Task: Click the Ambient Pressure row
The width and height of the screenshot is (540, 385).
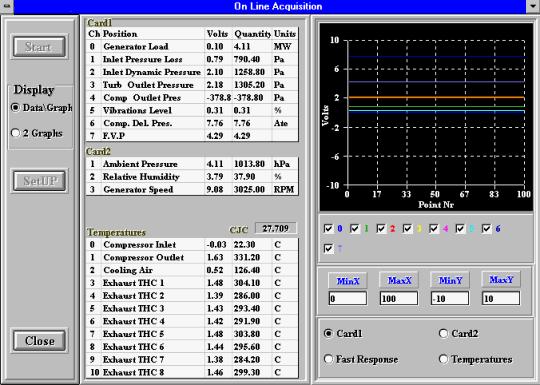Action: [192, 164]
